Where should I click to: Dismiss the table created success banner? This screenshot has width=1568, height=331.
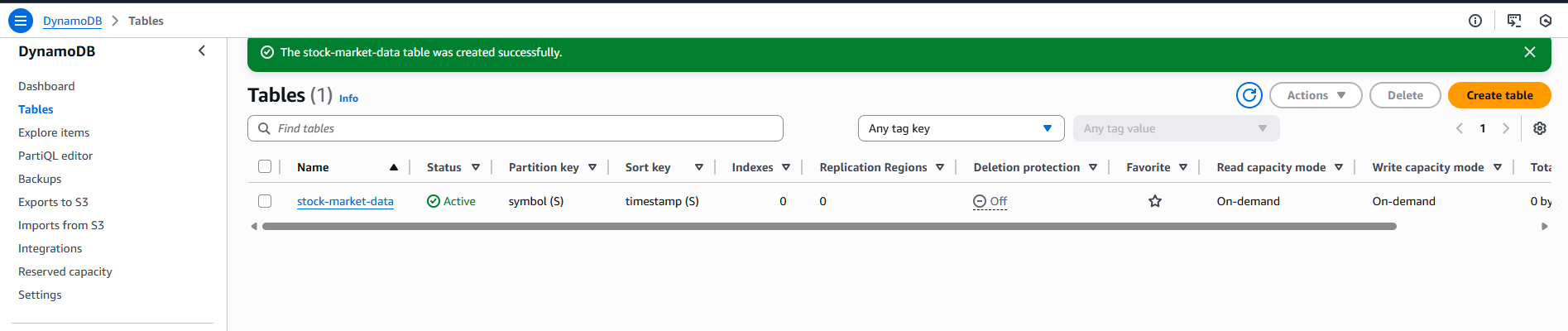(1530, 52)
